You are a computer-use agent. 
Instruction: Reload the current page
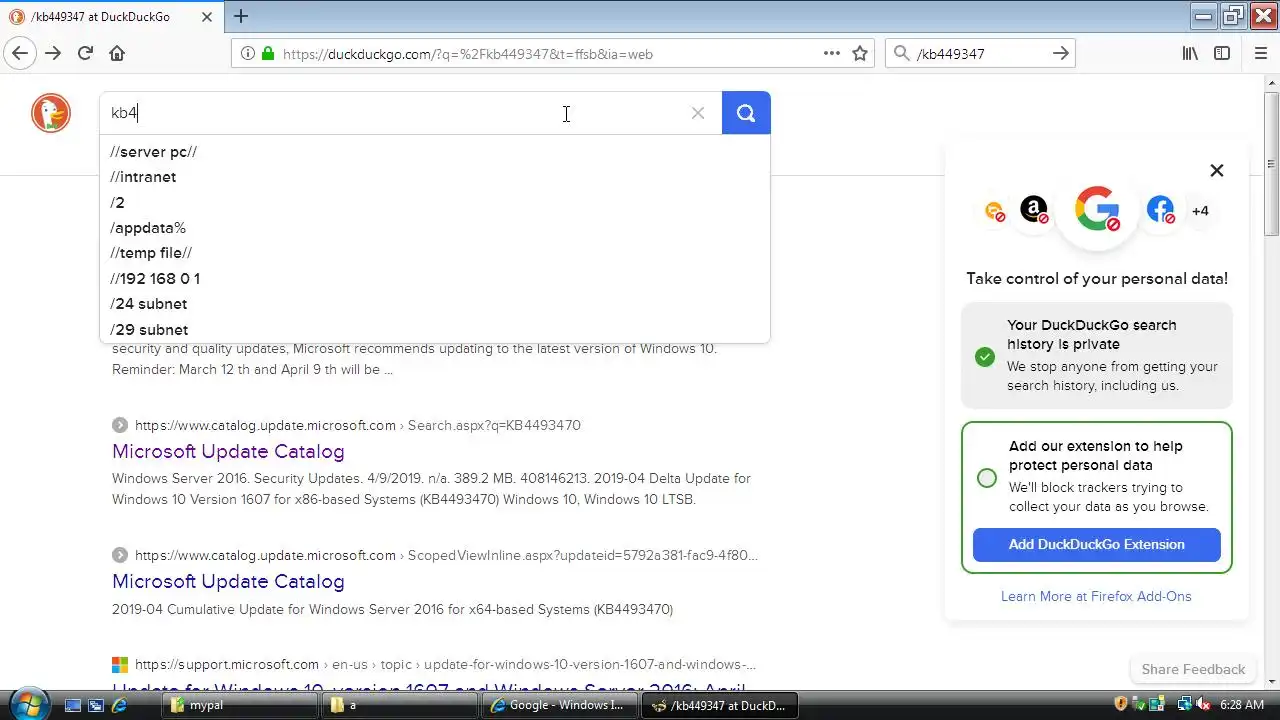pos(85,54)
